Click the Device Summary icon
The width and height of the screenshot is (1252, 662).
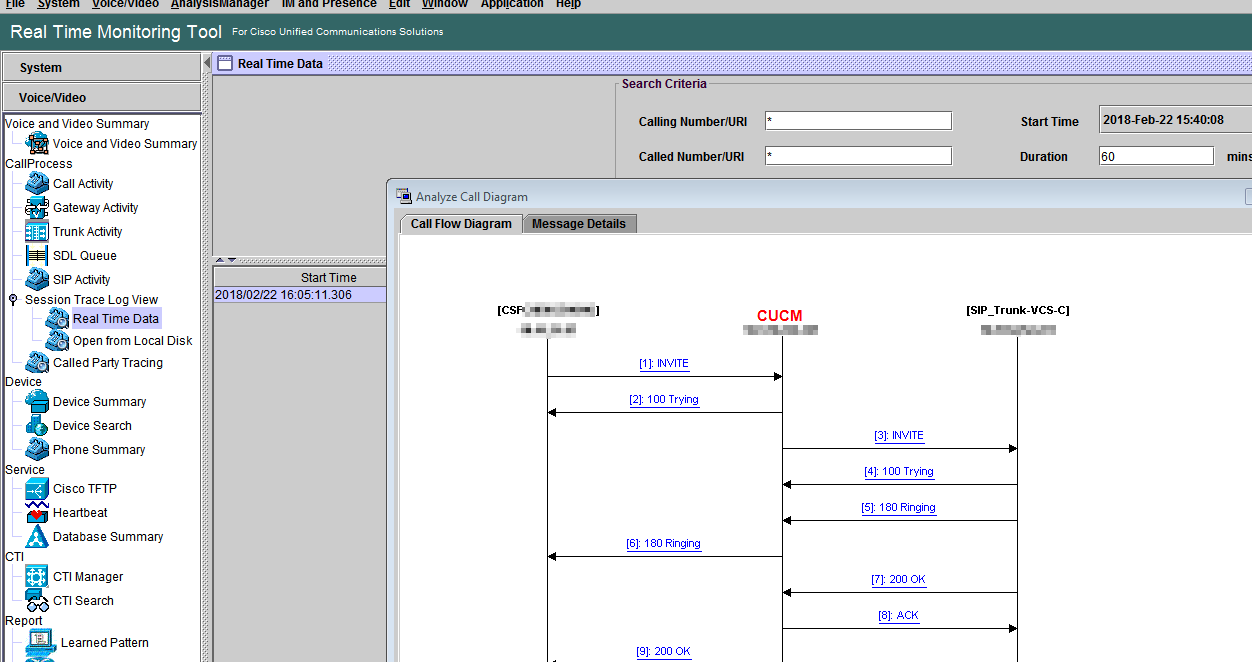pyautogui.click(x=37, y=402)
